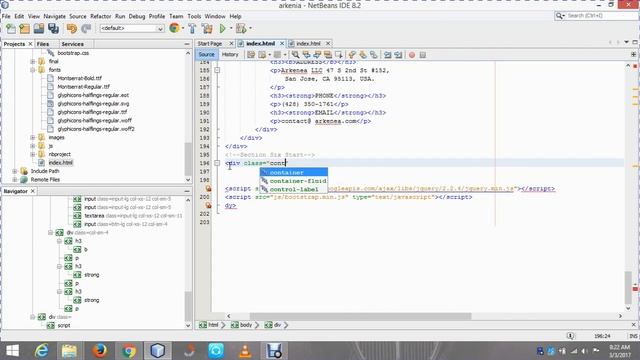Click the editor Back navigation icon
This screenshot has height=360, width=640.
[262, 55]
